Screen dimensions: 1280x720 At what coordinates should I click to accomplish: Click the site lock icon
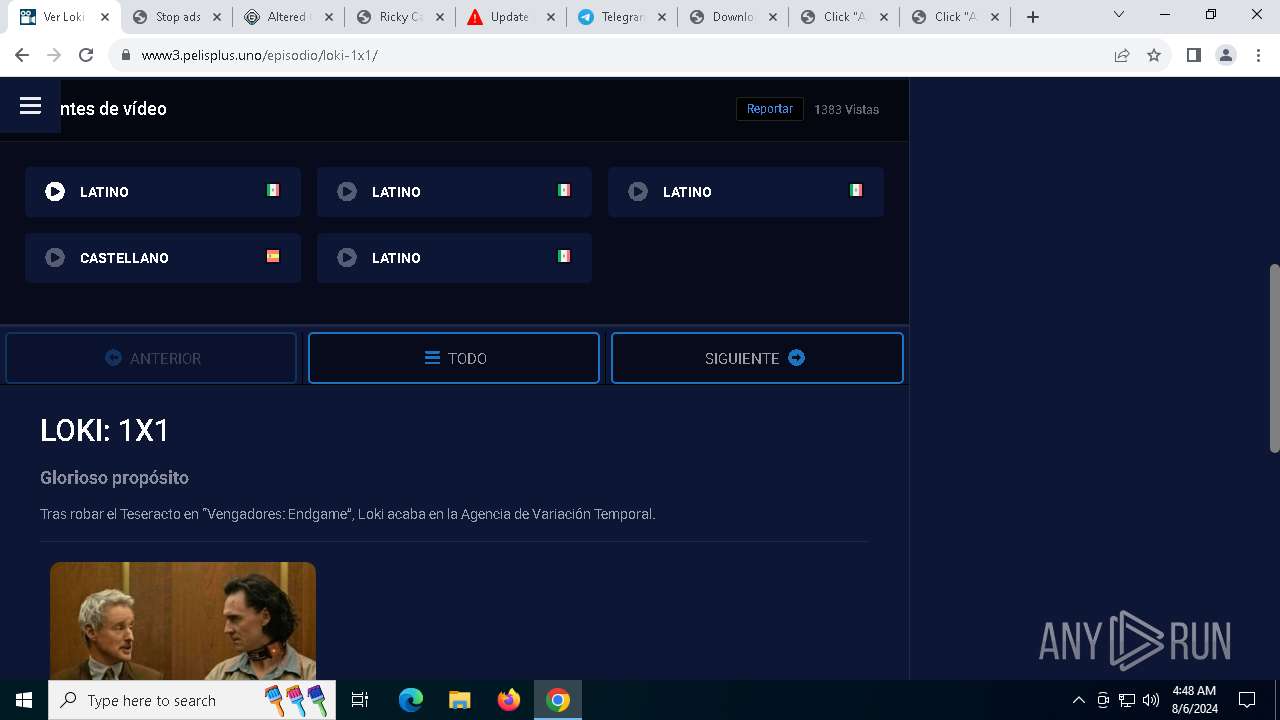coord(126,55)
